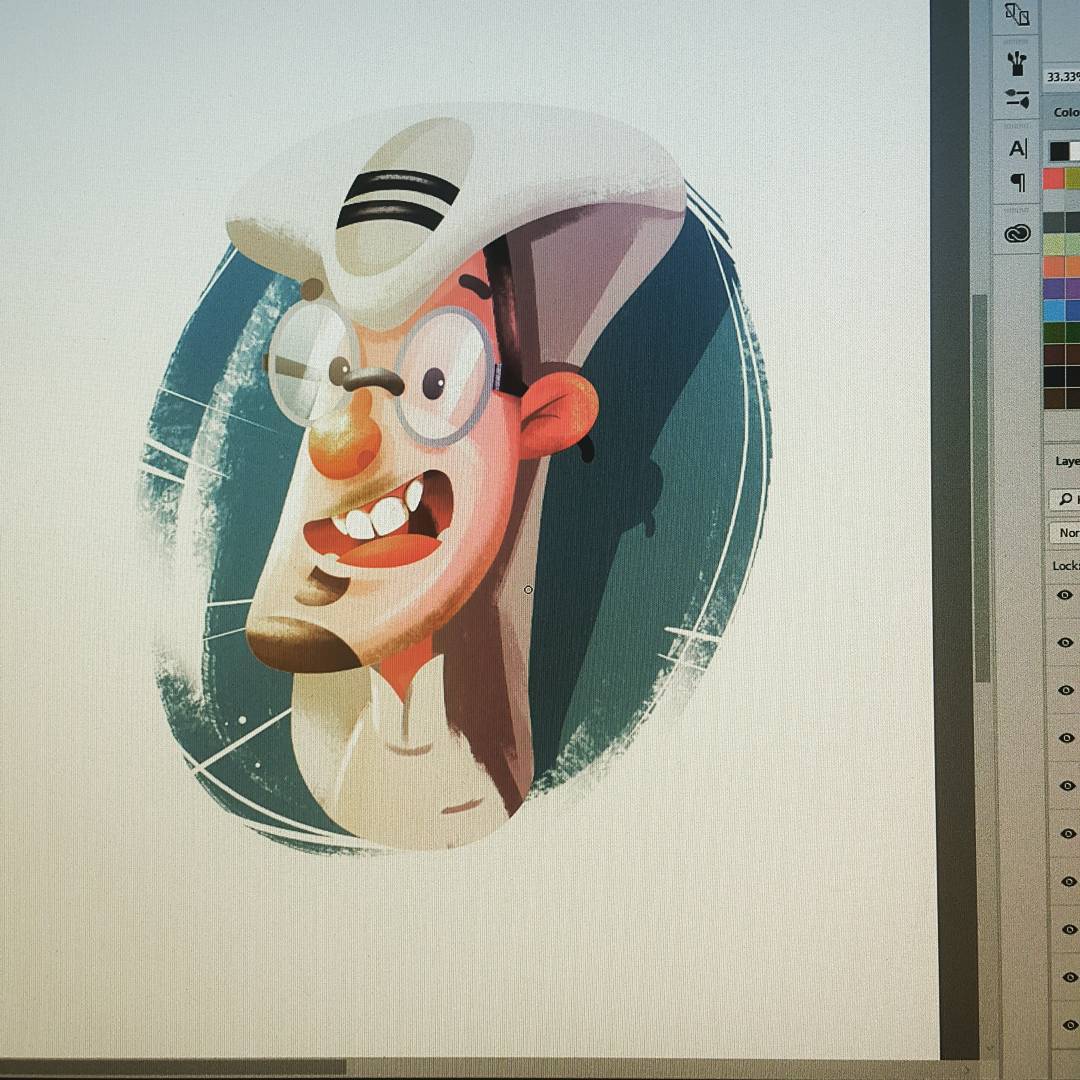Choose the light green swatch
This screenshot has height=1080, width=1080.
click(1055, 245)
